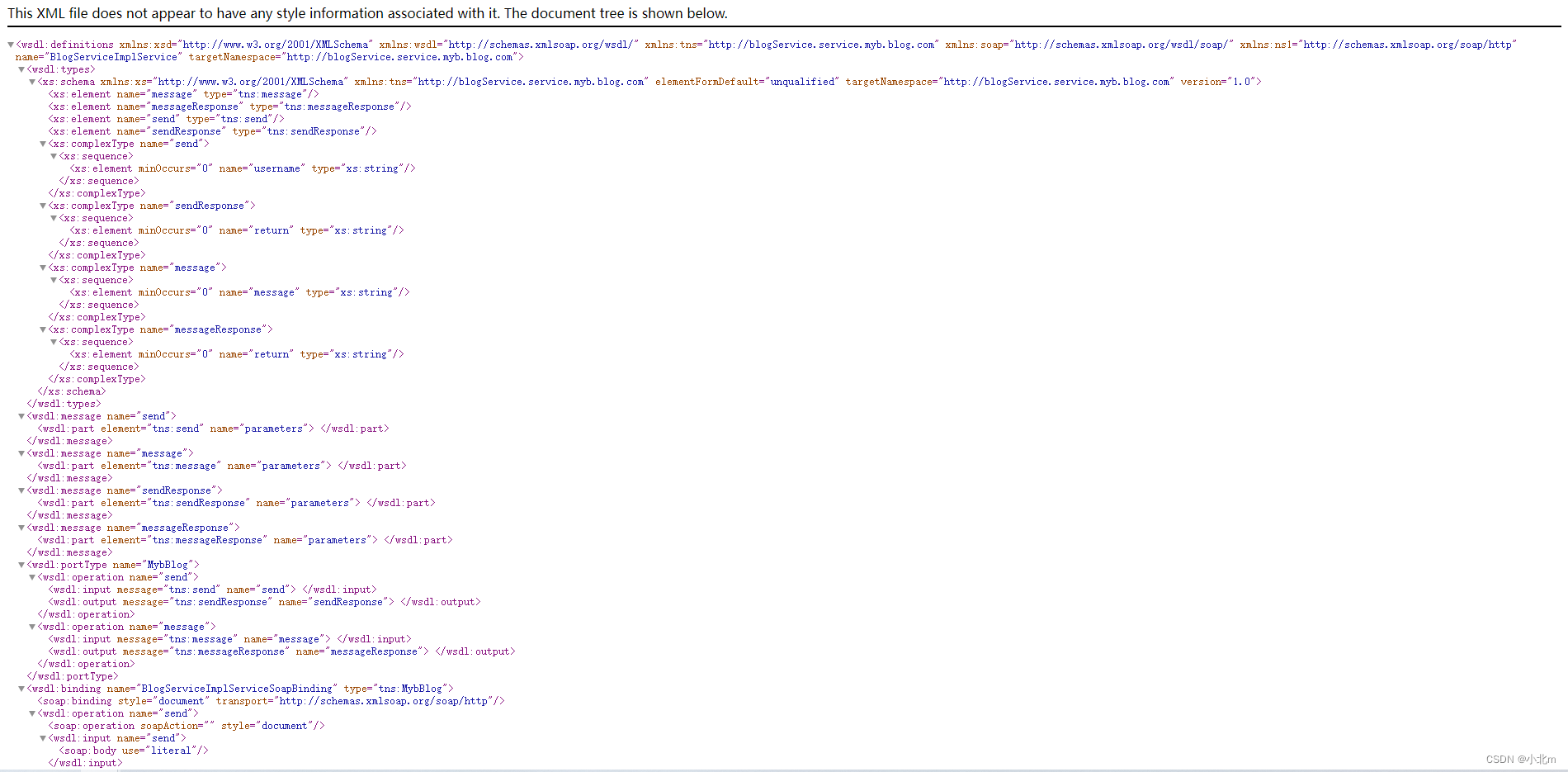Screen dimensions: 1568x772
Task: Click the minOccurs name="message" xs:string line
Action: tap(239, 292)
